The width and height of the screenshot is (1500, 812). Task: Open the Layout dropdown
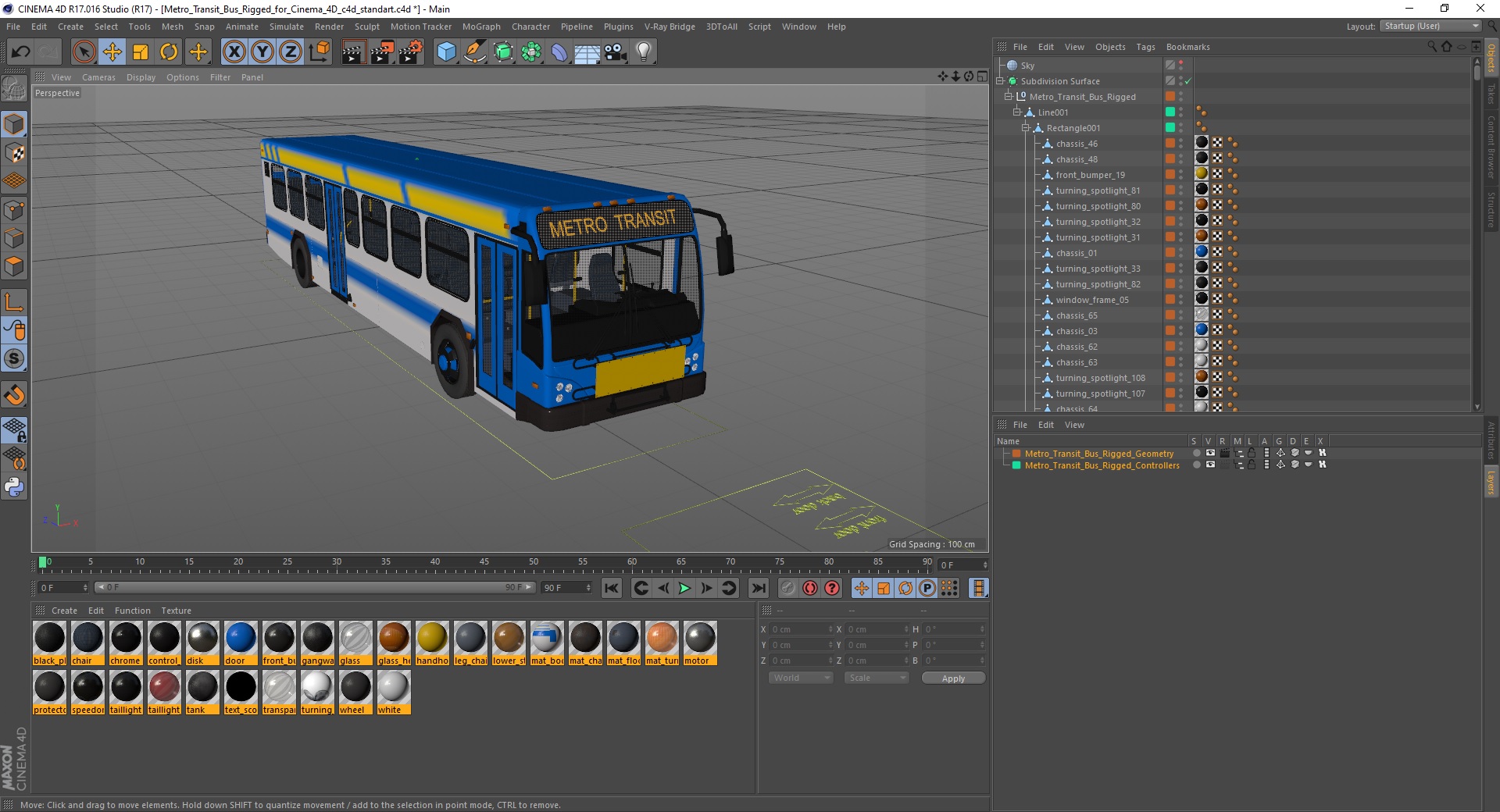pyautogui.click(x=1430, y=26)
